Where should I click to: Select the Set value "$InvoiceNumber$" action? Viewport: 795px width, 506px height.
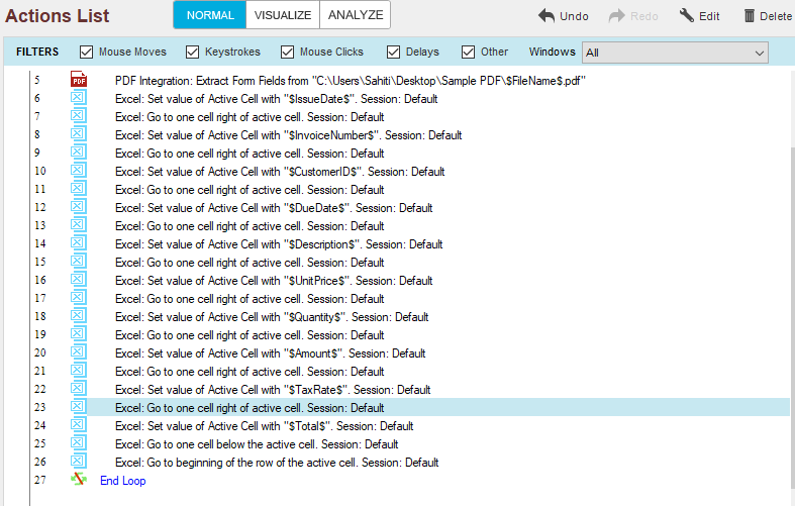click(x=288, y=135)
